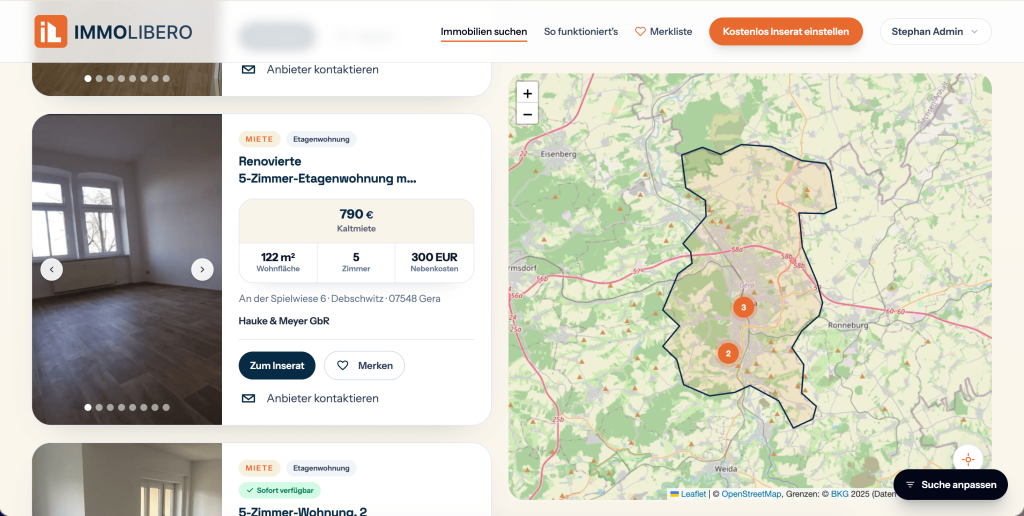
Task: Click Etagenwohnung tag on 790 € listing
Action: [321, 139]
